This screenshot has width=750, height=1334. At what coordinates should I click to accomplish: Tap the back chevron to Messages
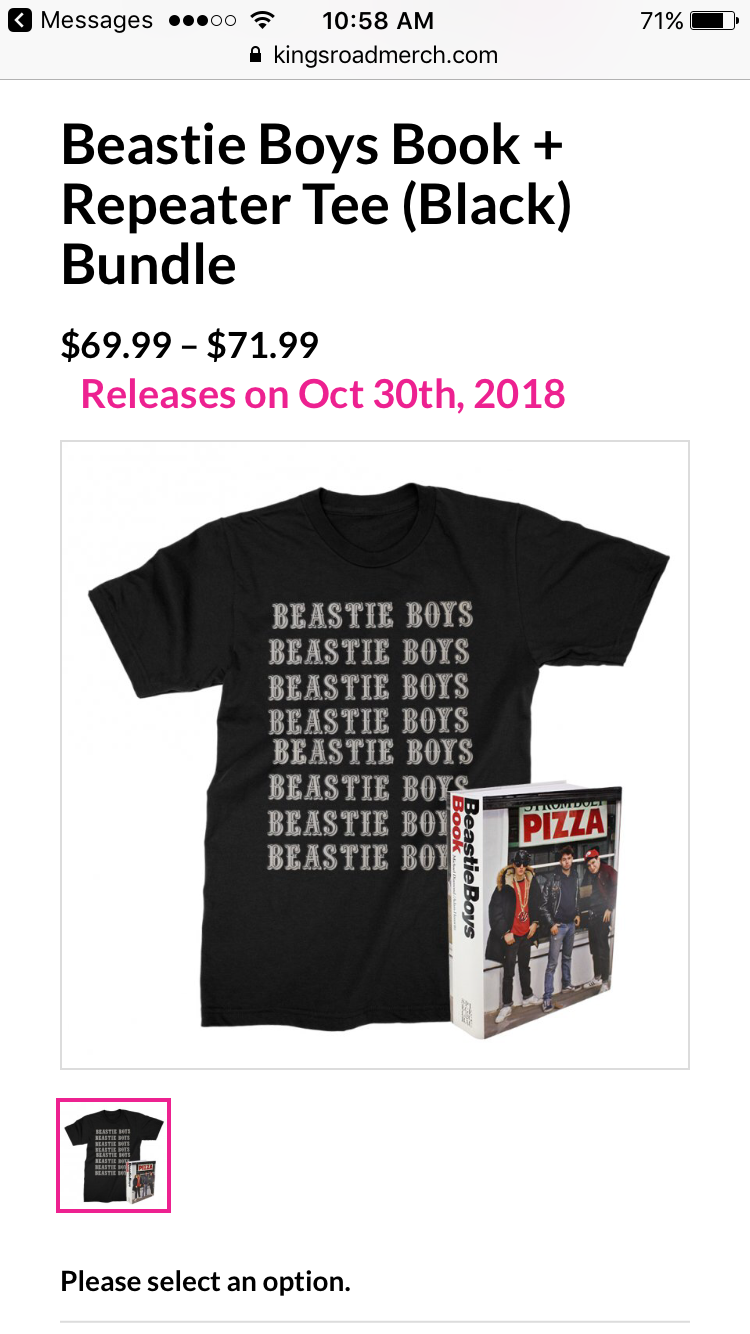[20, 20]
